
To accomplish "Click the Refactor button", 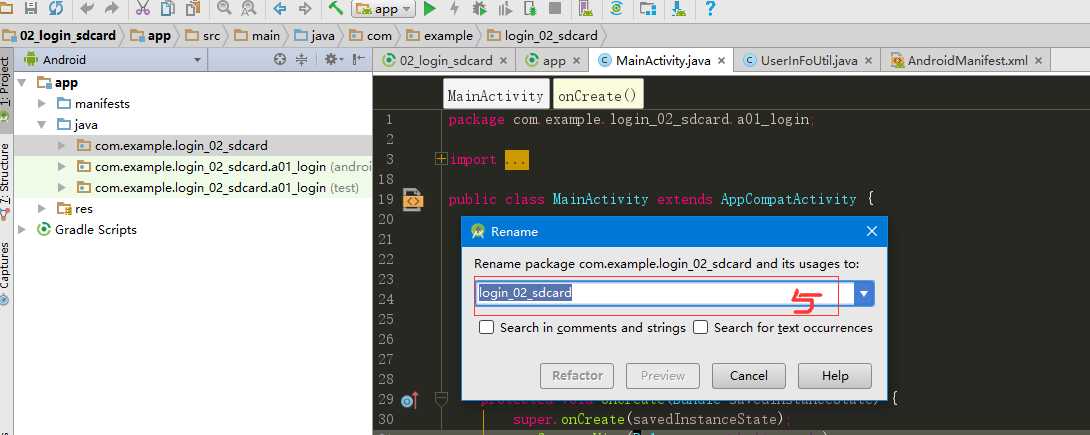I will (x=577, y=376).
